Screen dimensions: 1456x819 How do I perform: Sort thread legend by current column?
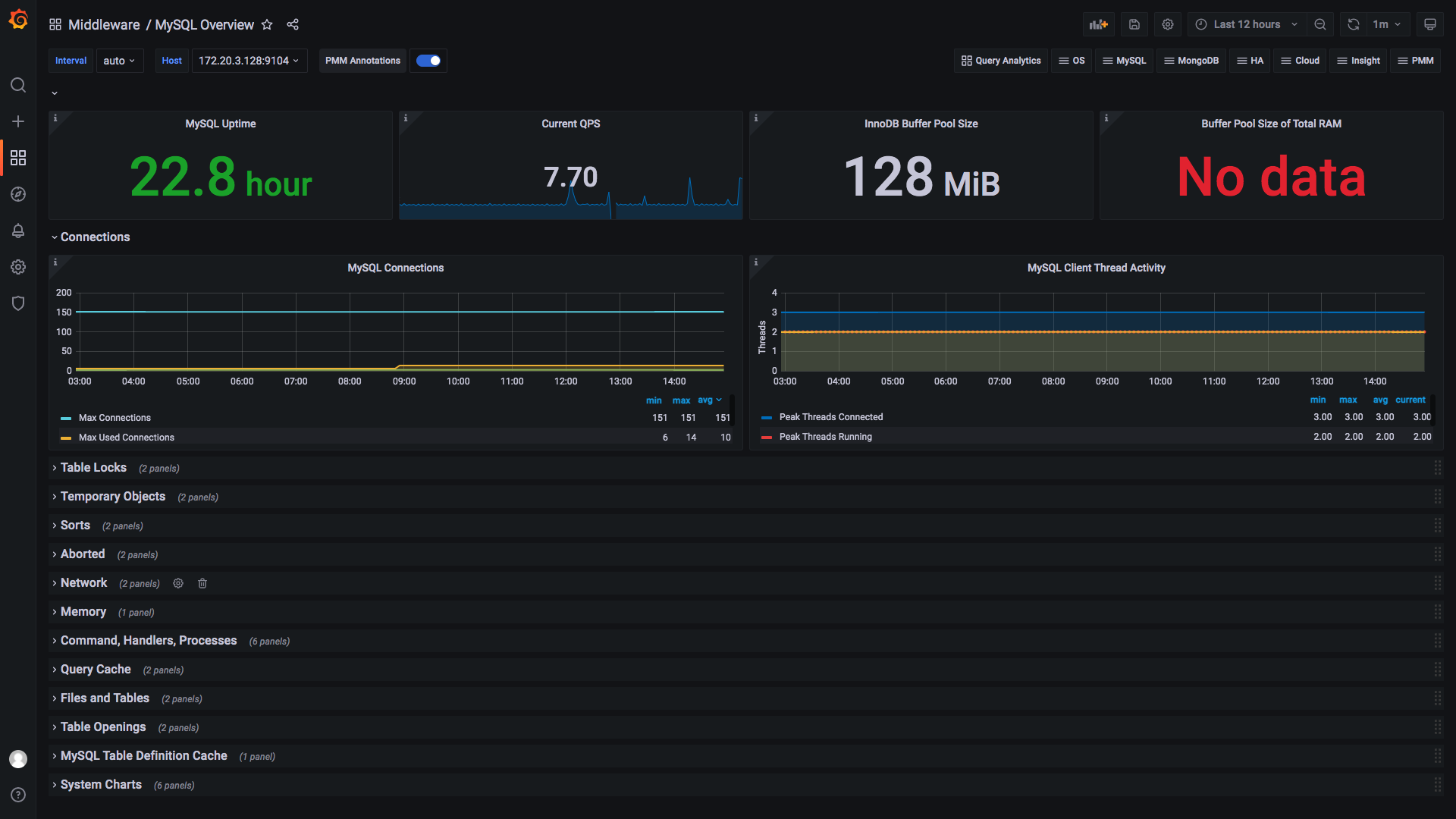1410,400
